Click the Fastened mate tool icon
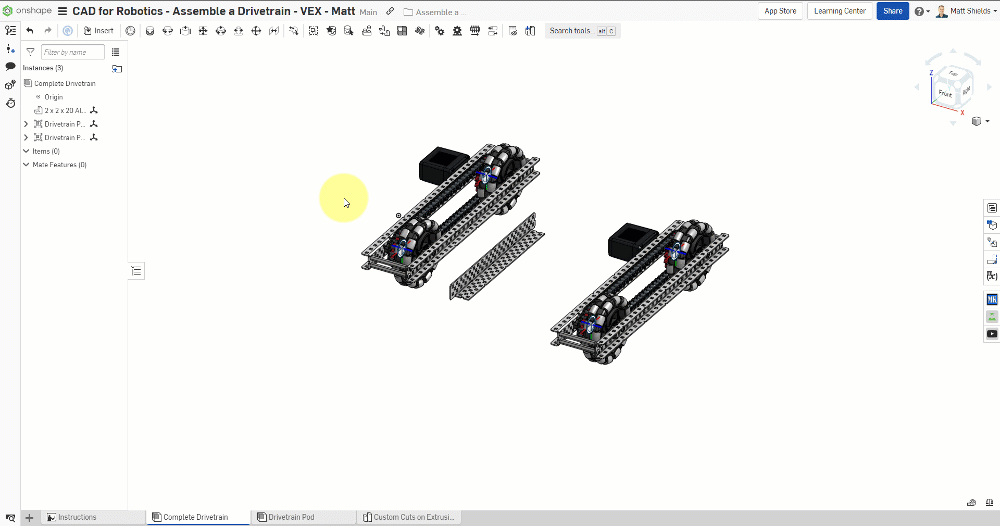Screen dimensions: 1000x526 [x=149, y=31]
